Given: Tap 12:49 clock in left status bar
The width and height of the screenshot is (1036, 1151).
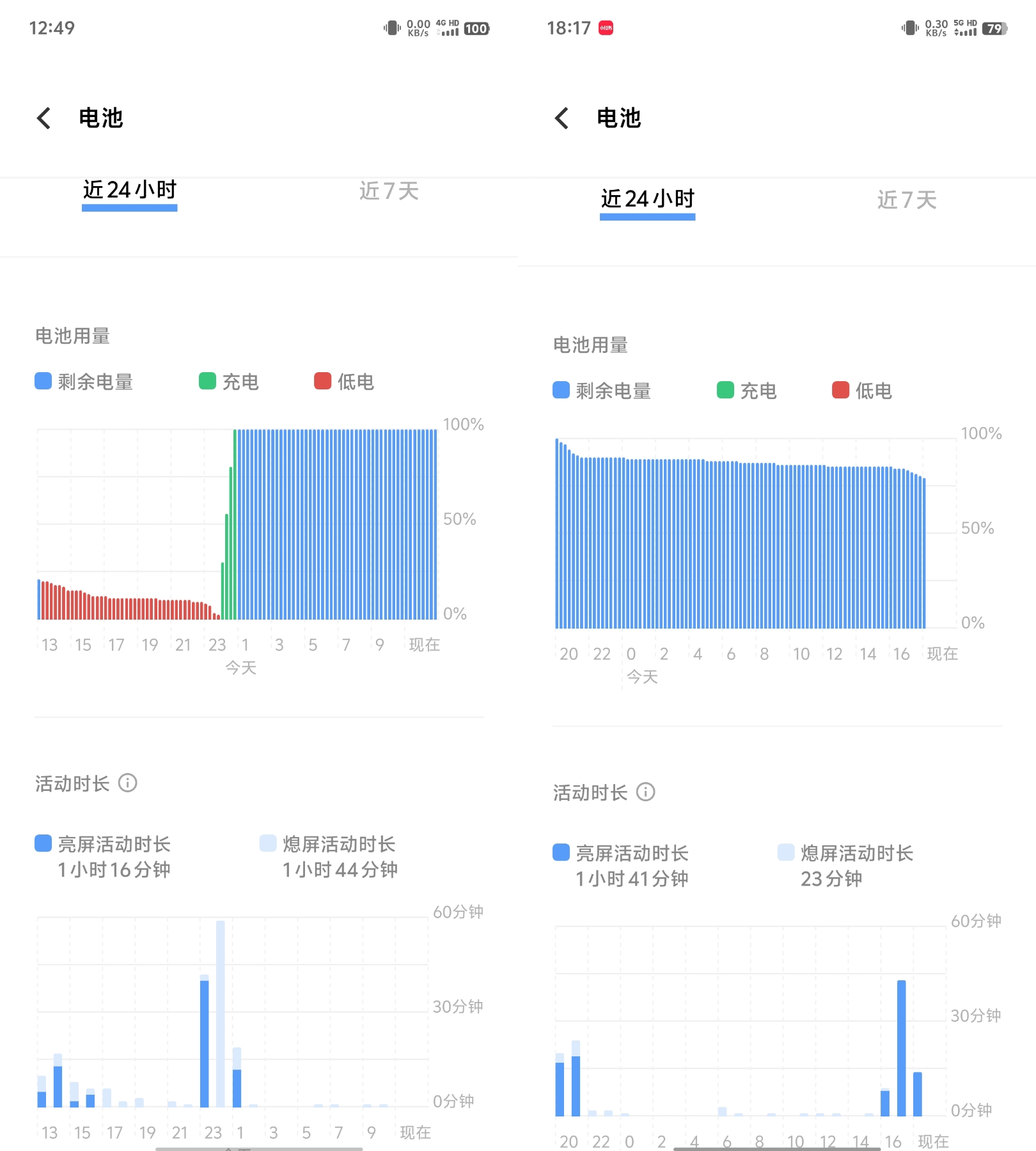Looking at the screenshot, I should click(52, 28).
